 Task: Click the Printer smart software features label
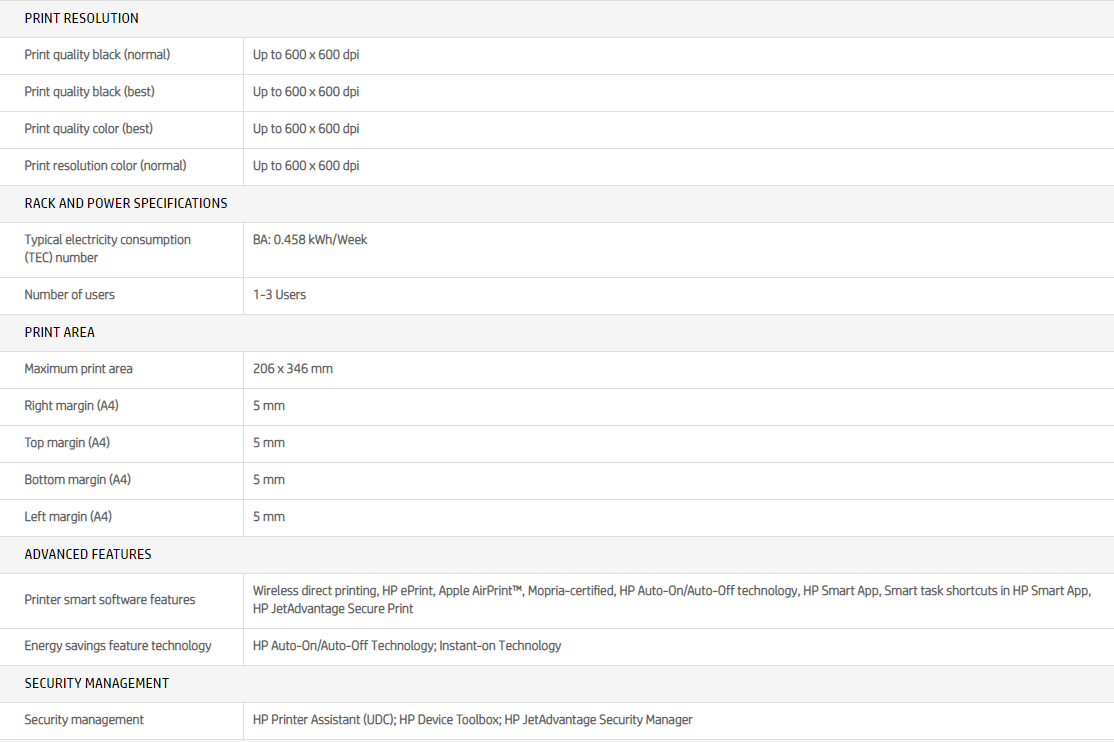pos(109,600)
